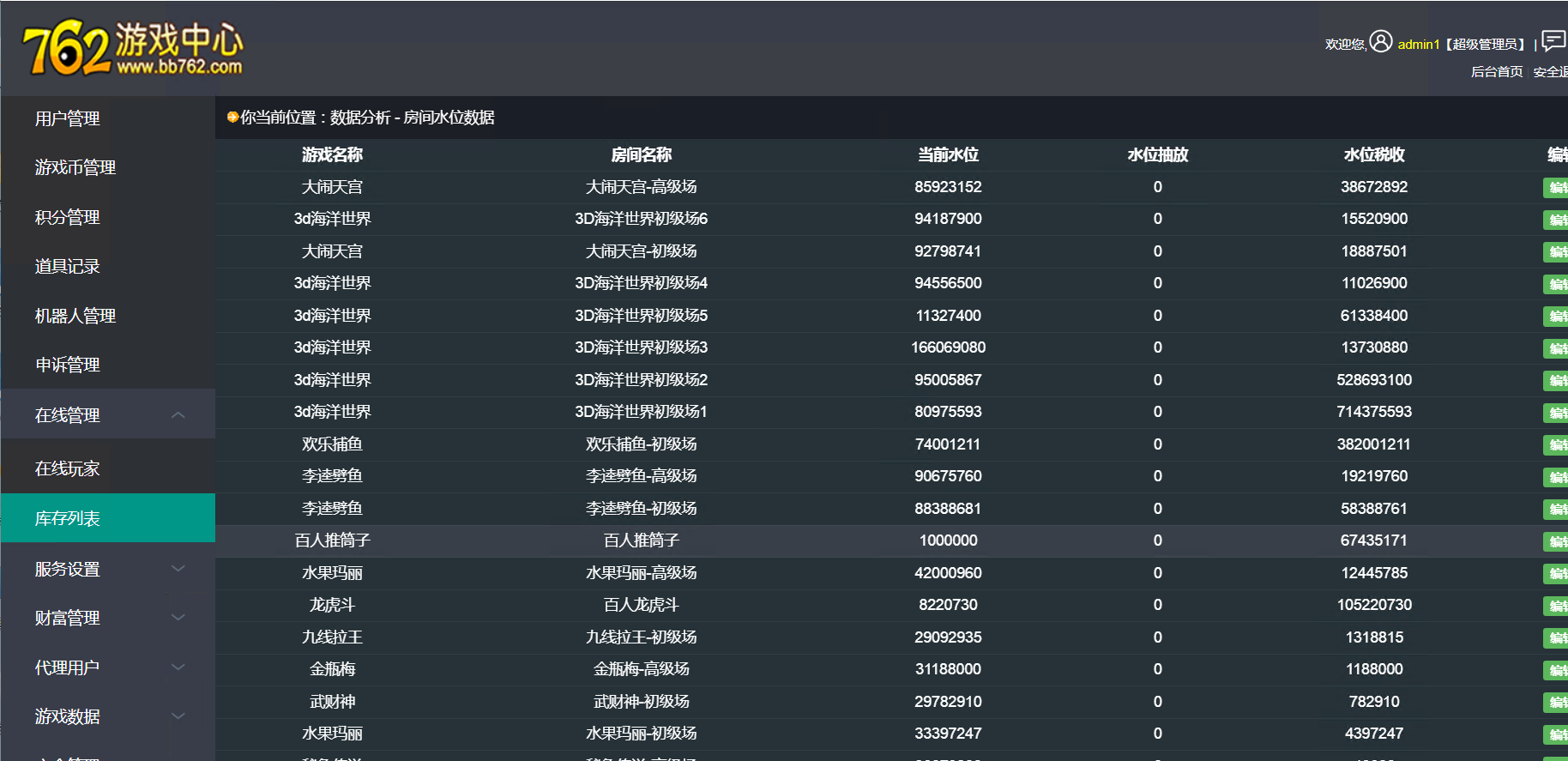The height and width of the screenshot is (761, 1568).
Task: Open 在线玩家 submenu item
Action: [x=68, y=469]
